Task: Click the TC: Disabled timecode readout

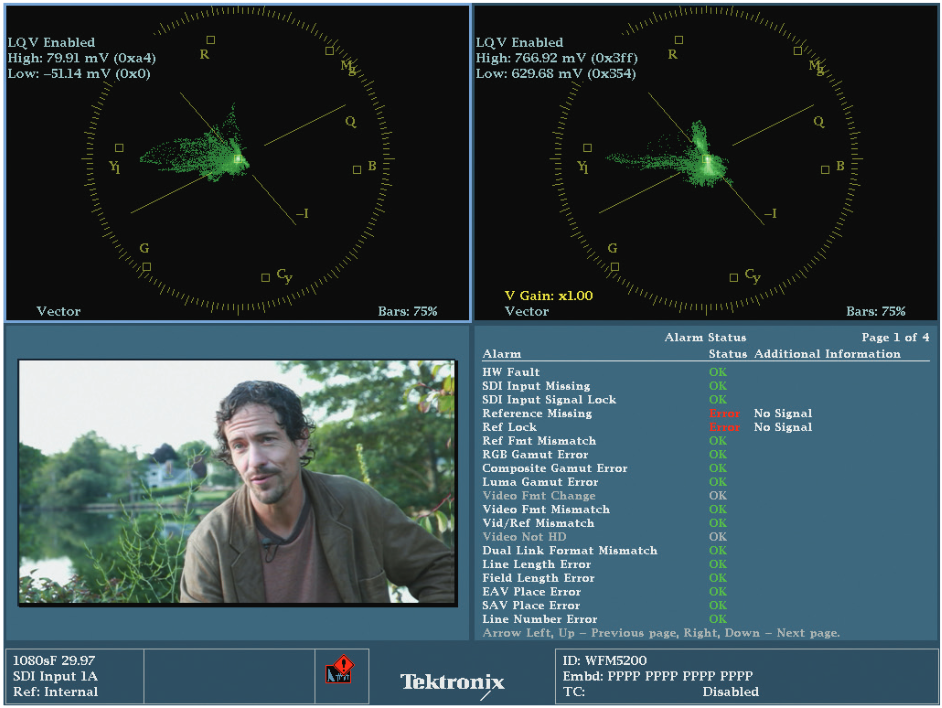Action: (x=660, y=692)
